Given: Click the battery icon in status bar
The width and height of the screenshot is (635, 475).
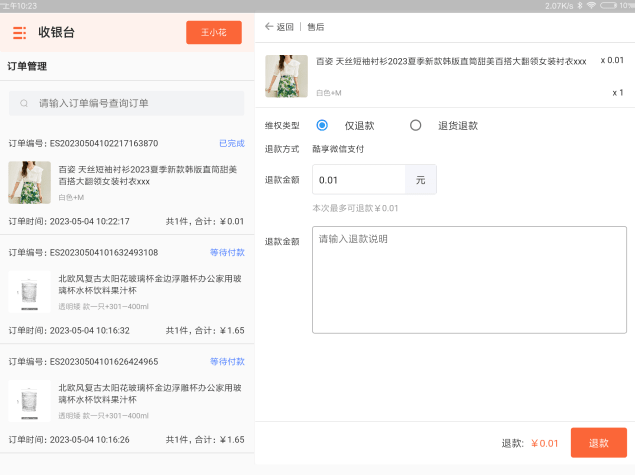Looking at the screenshot, I should point(608,6).
